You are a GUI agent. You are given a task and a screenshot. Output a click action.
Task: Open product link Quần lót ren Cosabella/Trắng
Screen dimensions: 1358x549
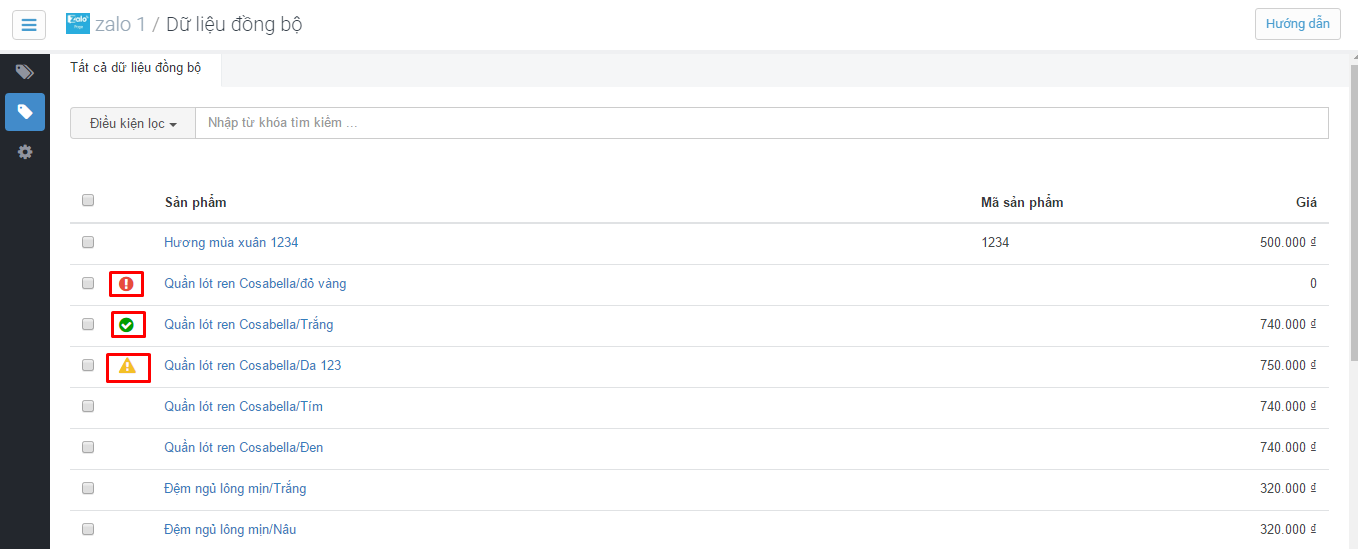(249, 324)
